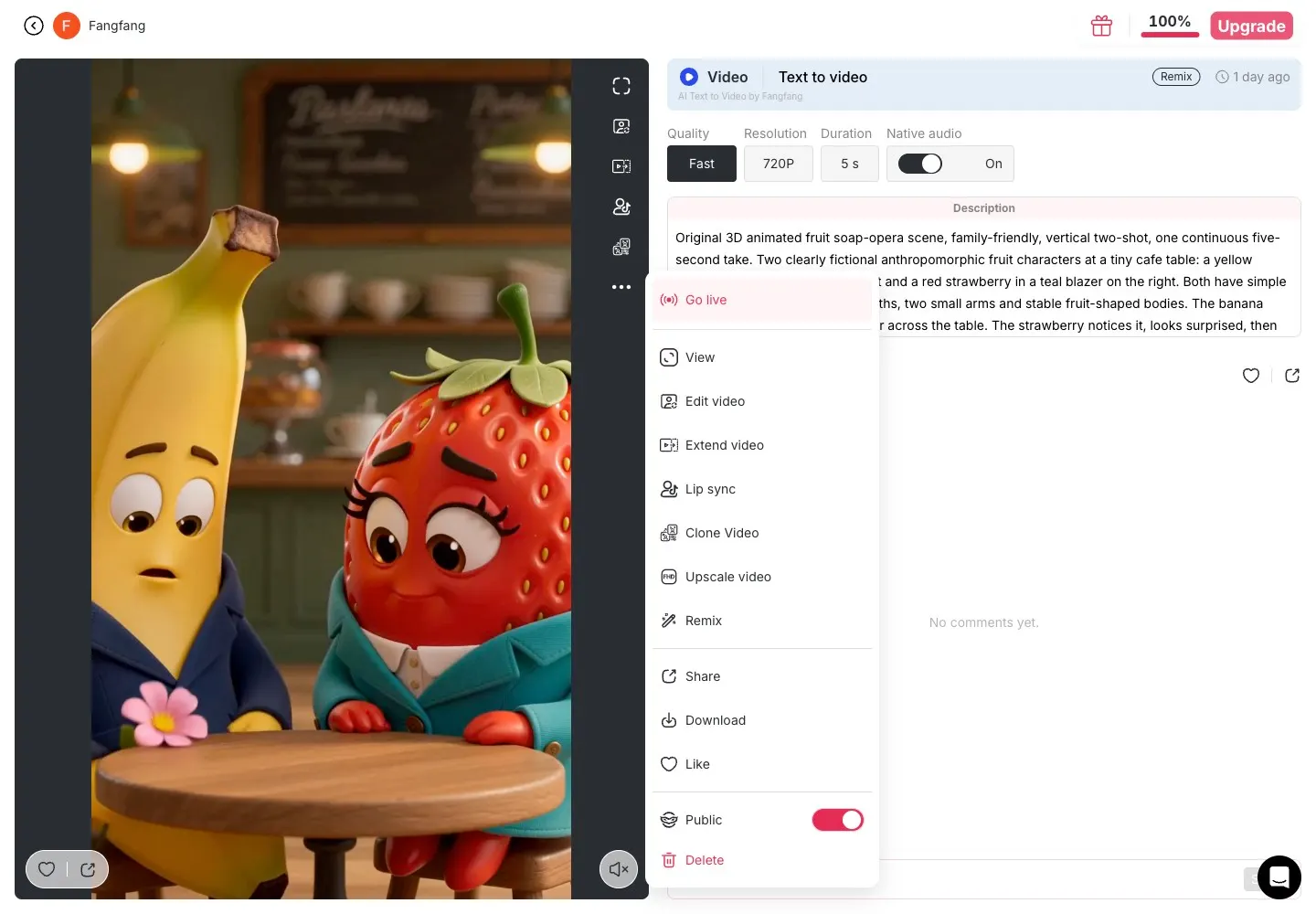
Task: Click the 100% credits progress bar
Action: [1170, 35]
